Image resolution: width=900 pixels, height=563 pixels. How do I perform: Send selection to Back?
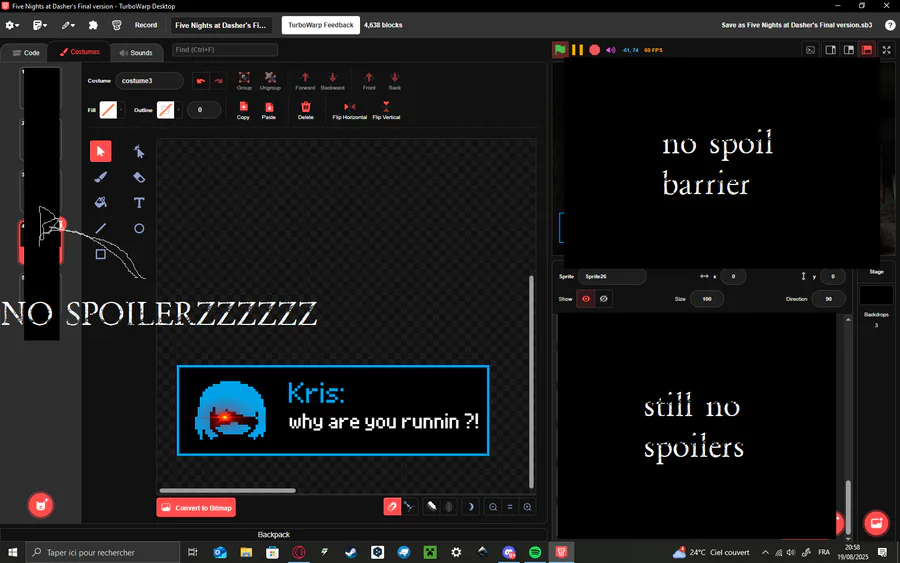coord(395,81)
